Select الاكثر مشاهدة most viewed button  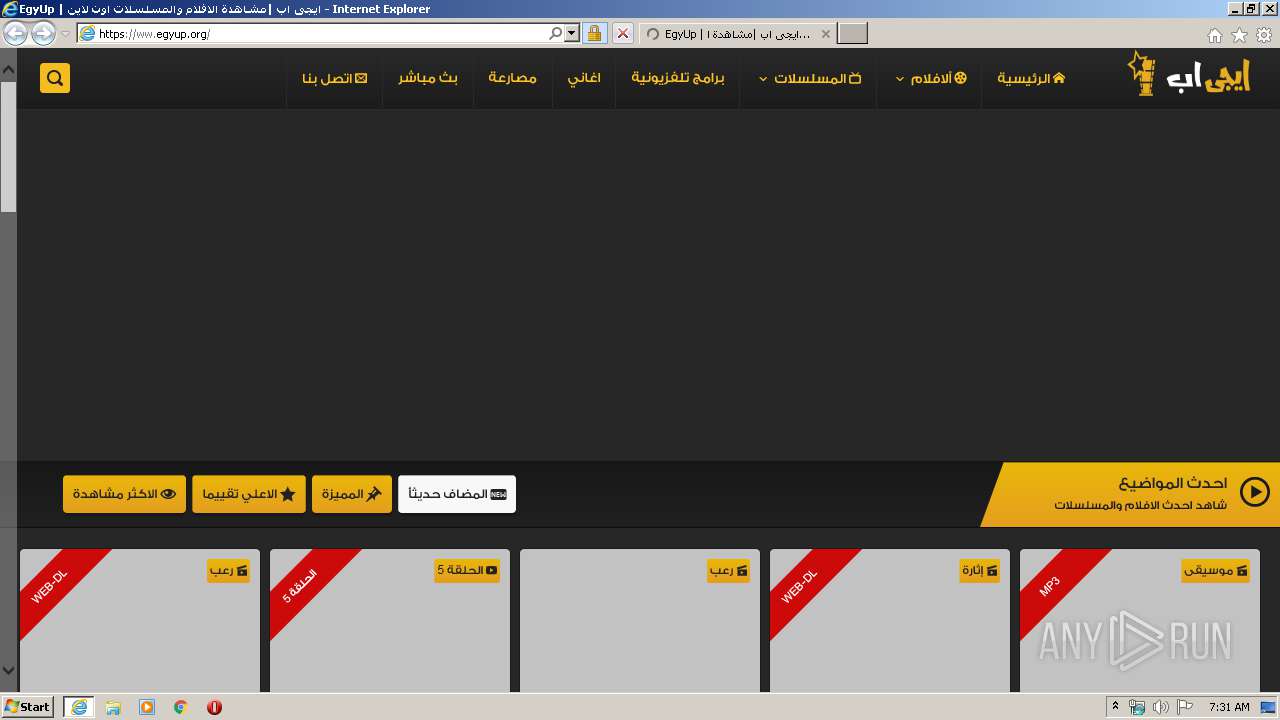125,494
